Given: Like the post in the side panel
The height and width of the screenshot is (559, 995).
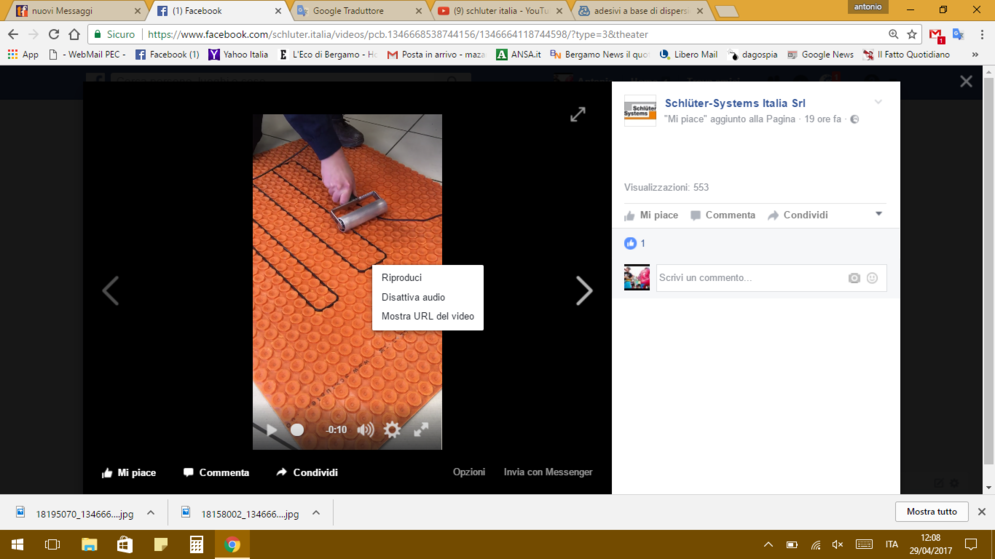Looking at the screenshot, I should [651, 215].
